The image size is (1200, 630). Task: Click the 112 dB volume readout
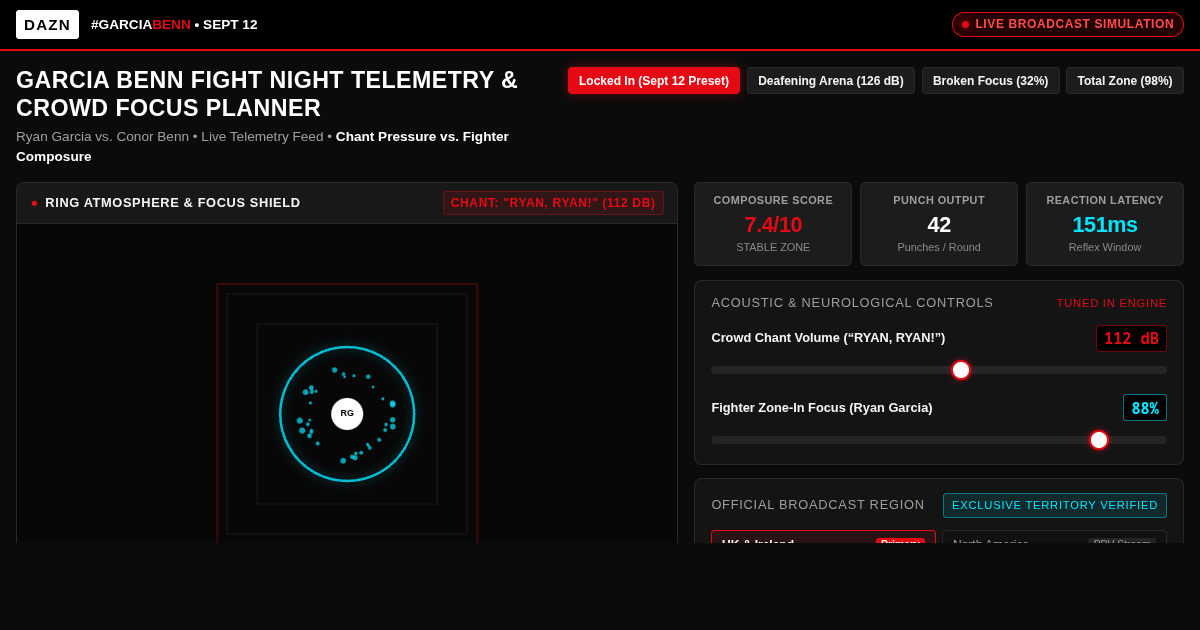click(x=1131, y=338)
